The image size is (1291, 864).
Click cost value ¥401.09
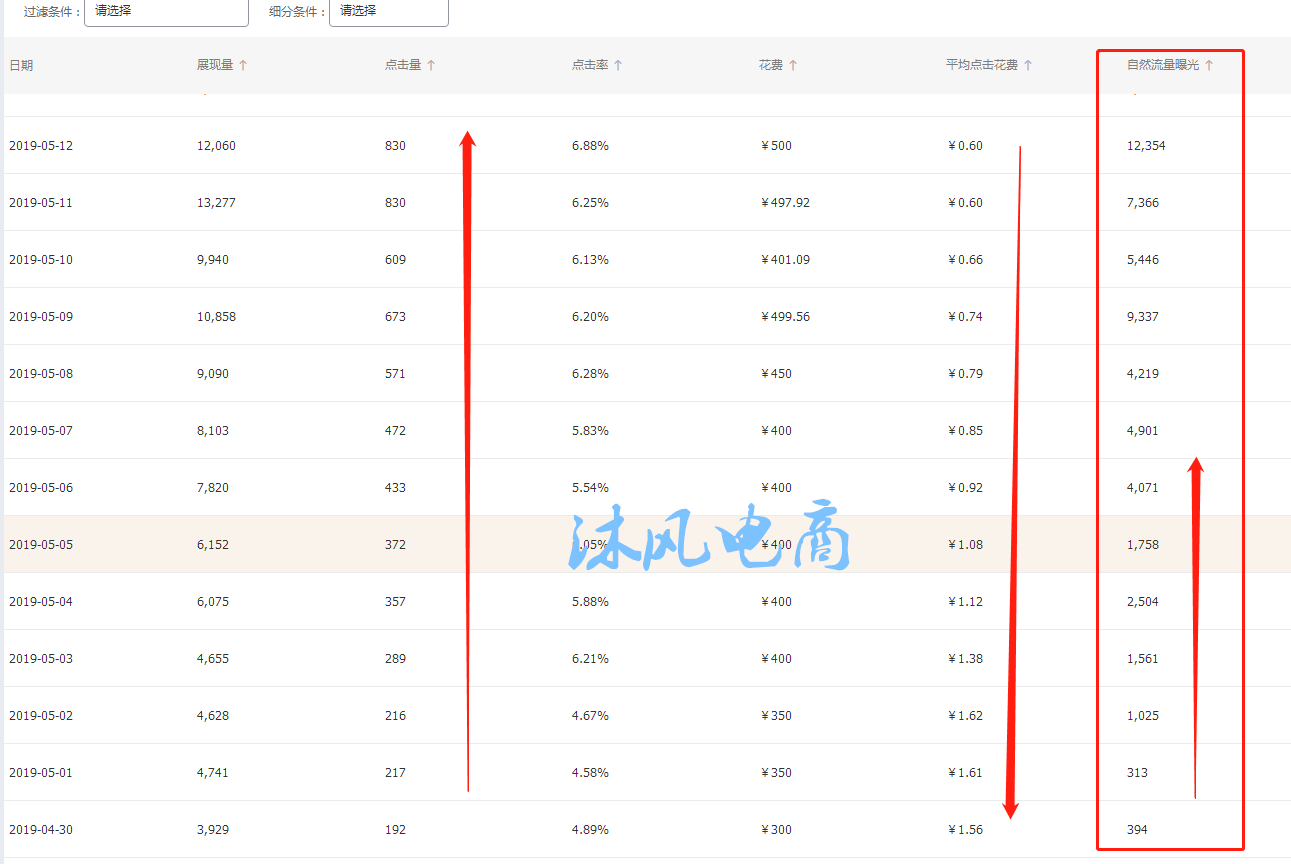(785, 260)
